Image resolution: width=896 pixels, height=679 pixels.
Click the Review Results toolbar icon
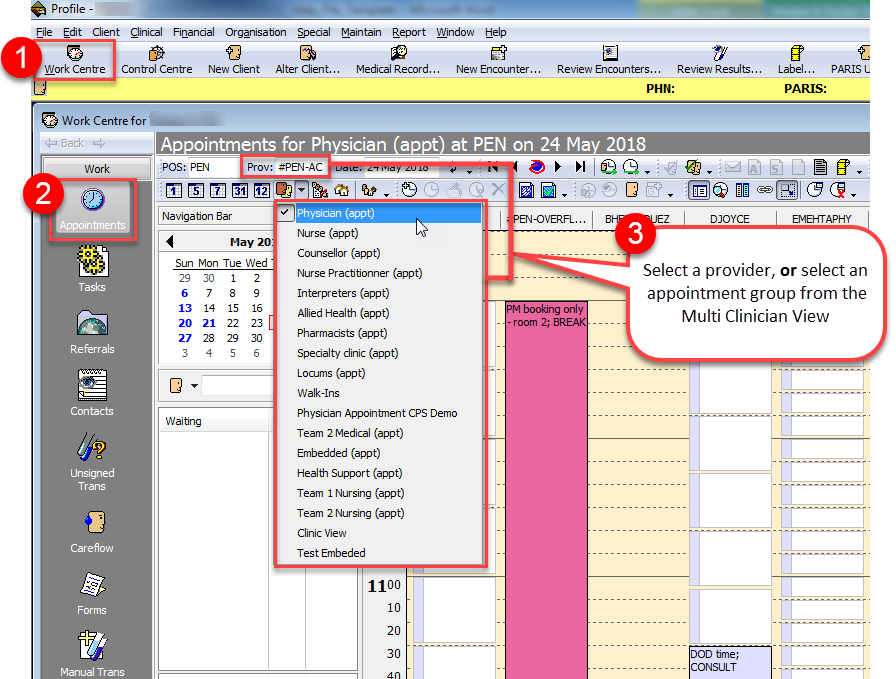(x=717, y=60)
